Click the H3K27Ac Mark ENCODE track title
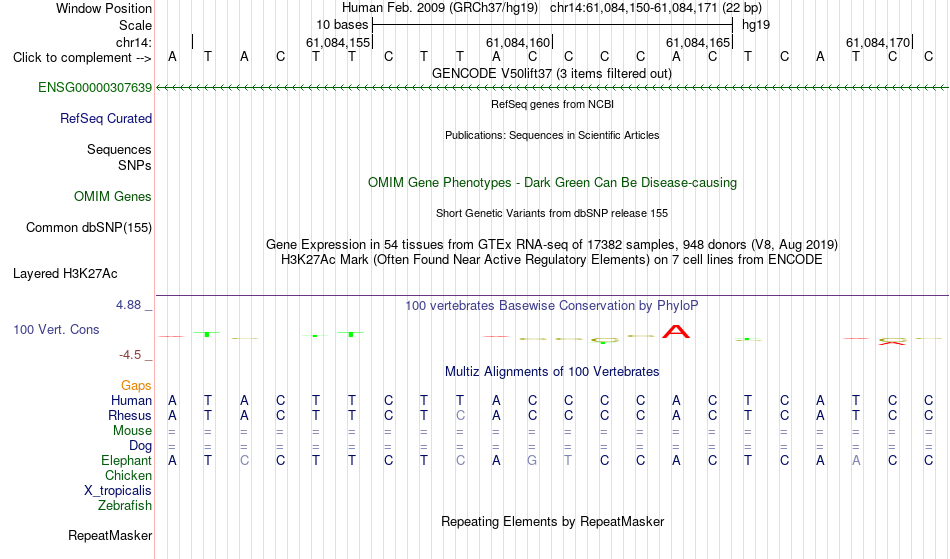The image size is (950, 559). [x=552, y=260]
